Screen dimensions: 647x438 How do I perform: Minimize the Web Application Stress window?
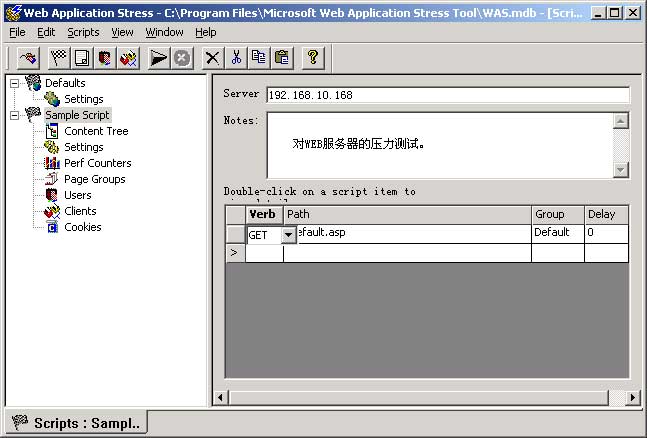click(x=597, y=13)
